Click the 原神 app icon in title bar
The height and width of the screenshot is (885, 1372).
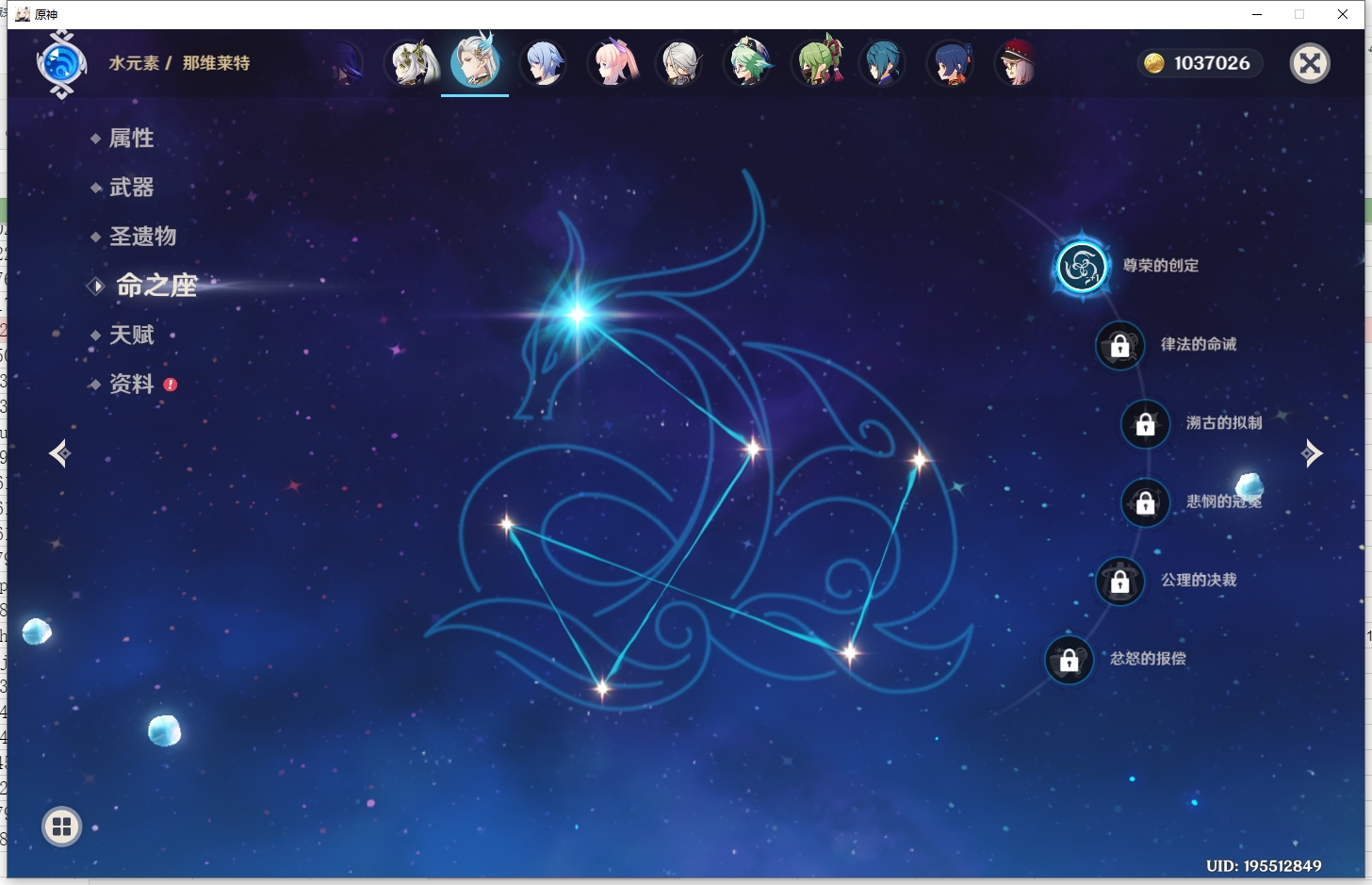23,14
